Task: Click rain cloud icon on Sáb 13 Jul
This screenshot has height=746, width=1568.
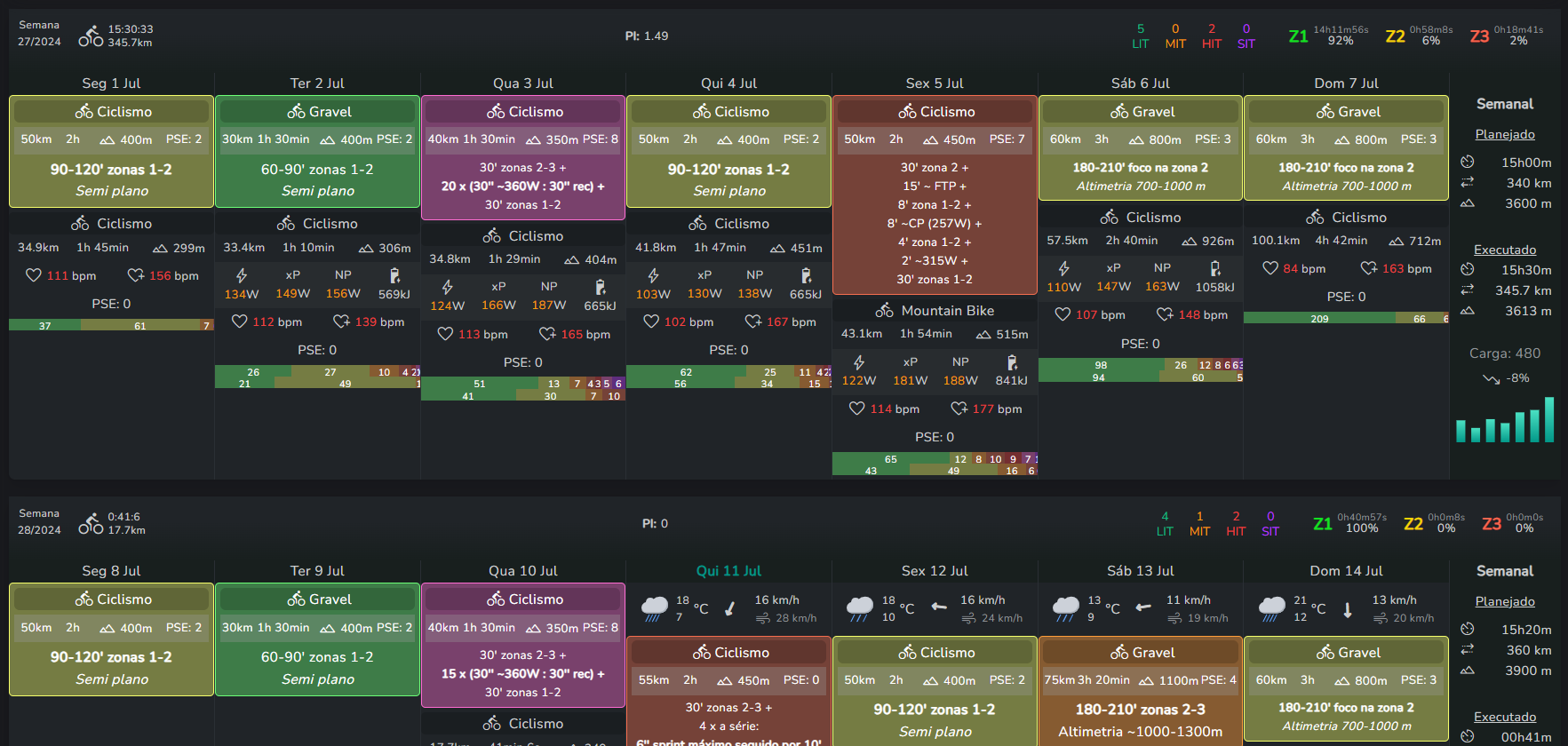Action: (x=1066, y=608)
